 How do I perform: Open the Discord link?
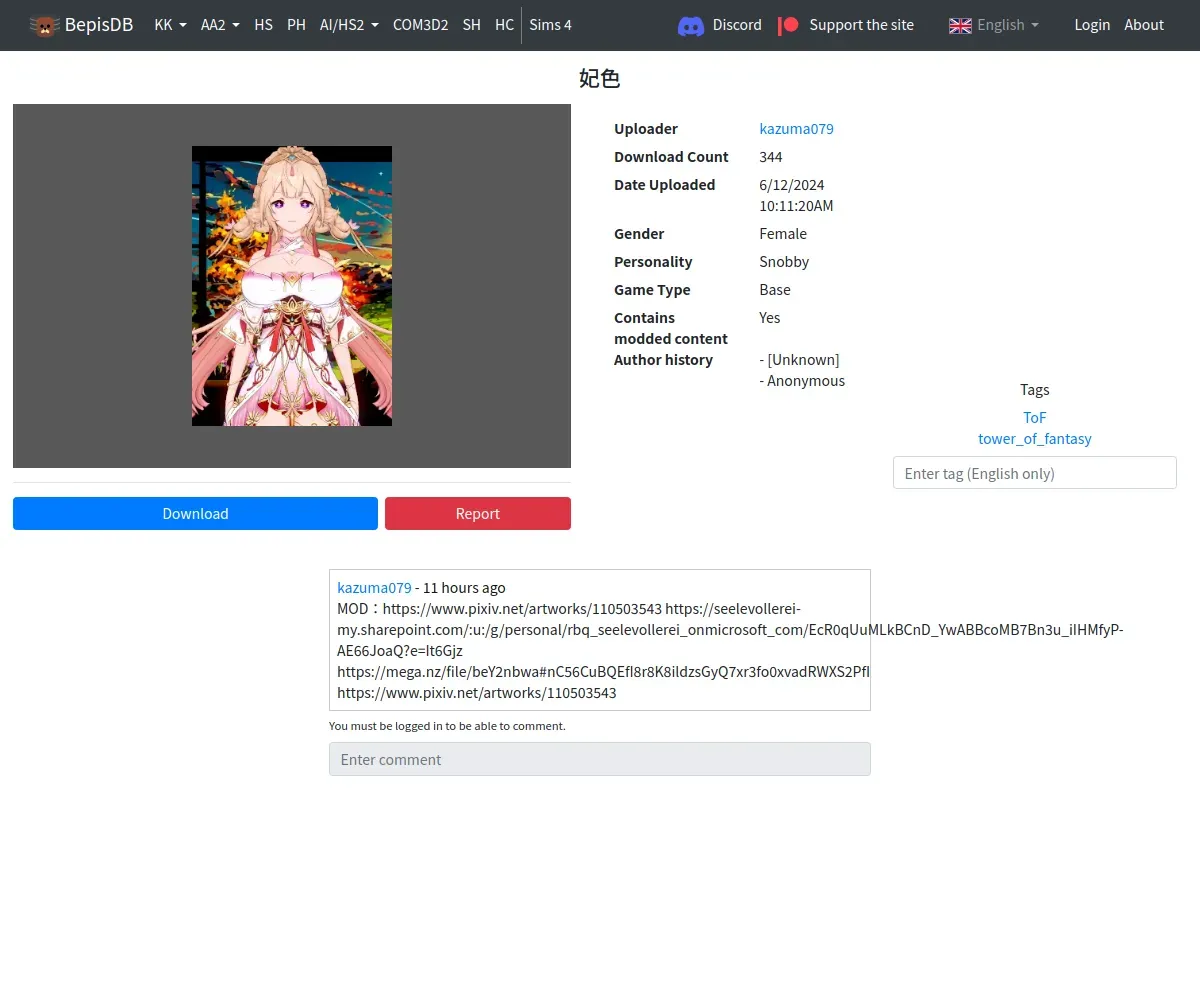tap(737, 25)
